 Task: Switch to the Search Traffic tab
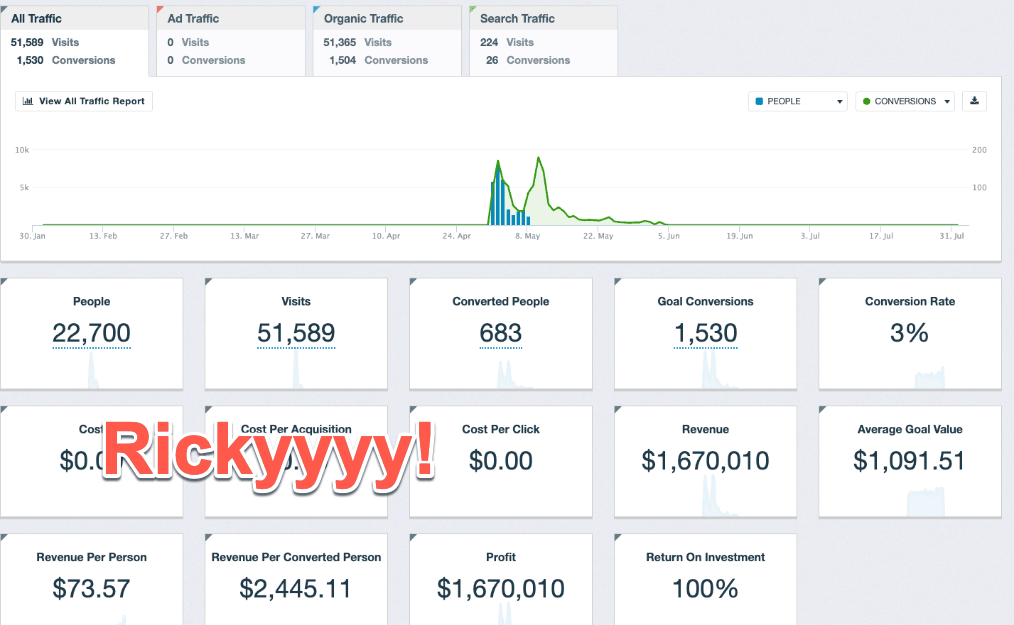[x=544, y=41]
